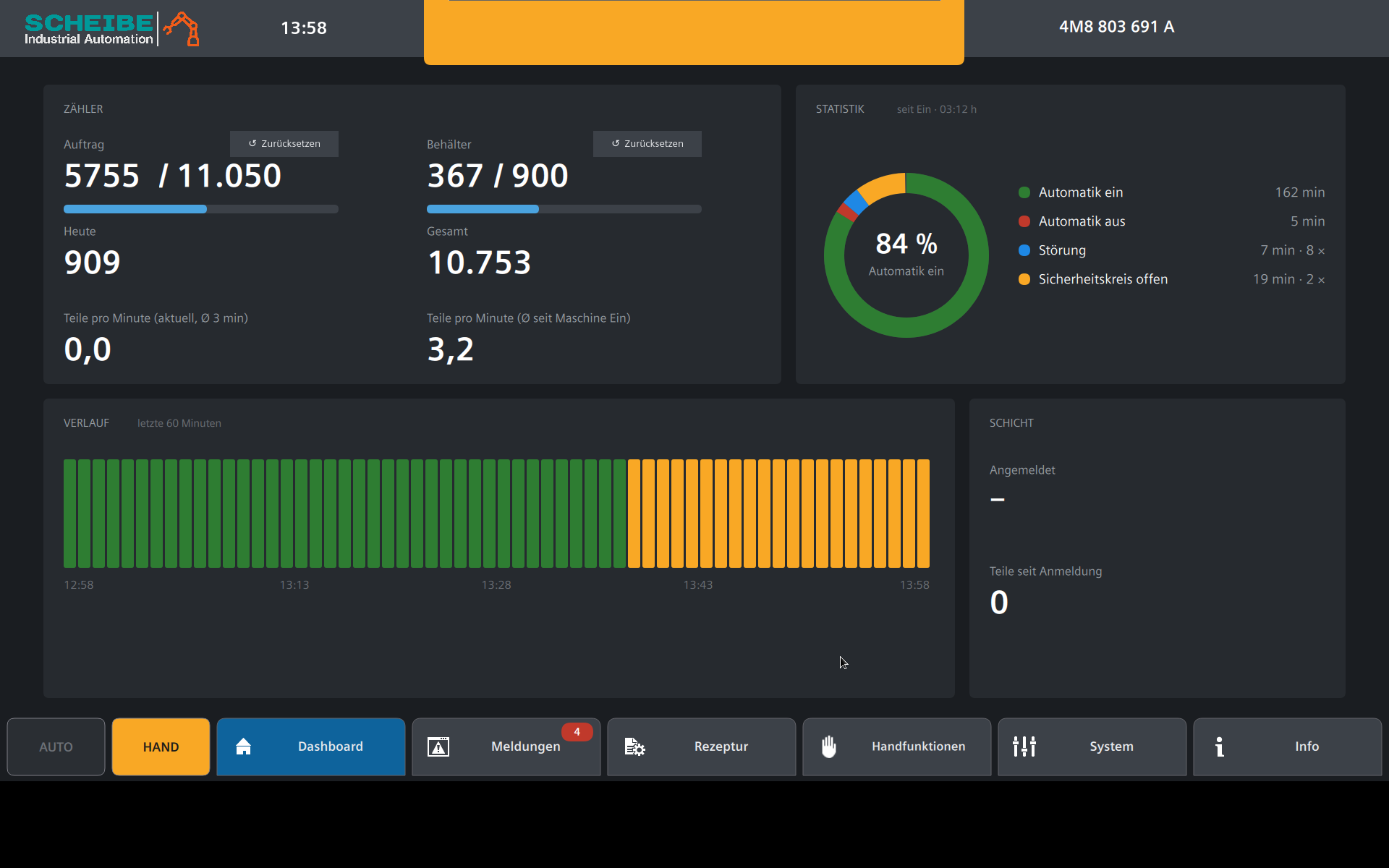Click the green Automatik ein legend dot

pos(1024,192)
